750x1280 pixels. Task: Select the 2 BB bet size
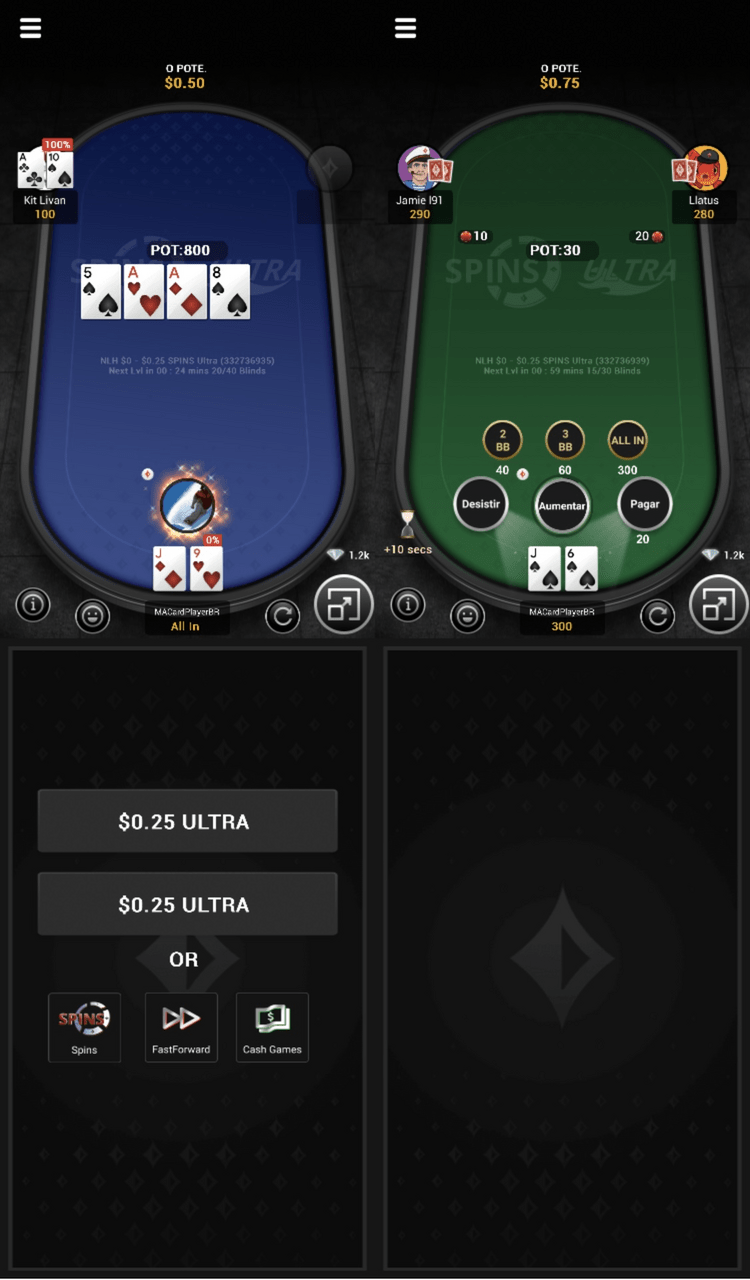[x=502, y=439]
